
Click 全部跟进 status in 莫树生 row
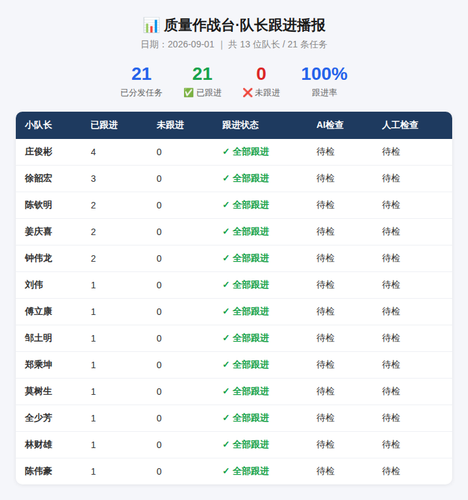[x=246, y=391]
